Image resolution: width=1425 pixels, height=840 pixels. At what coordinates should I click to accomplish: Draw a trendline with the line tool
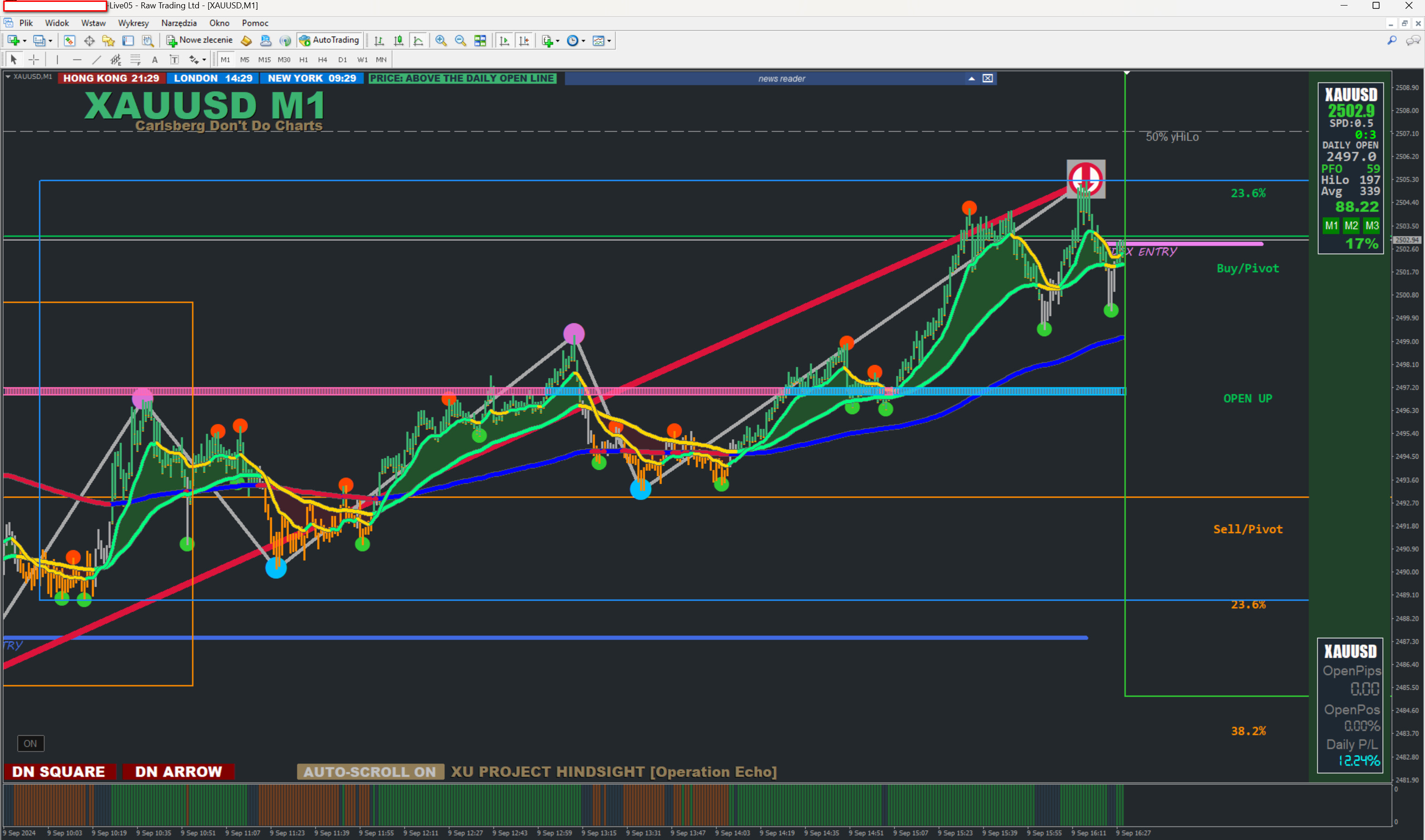click(97, 59)
